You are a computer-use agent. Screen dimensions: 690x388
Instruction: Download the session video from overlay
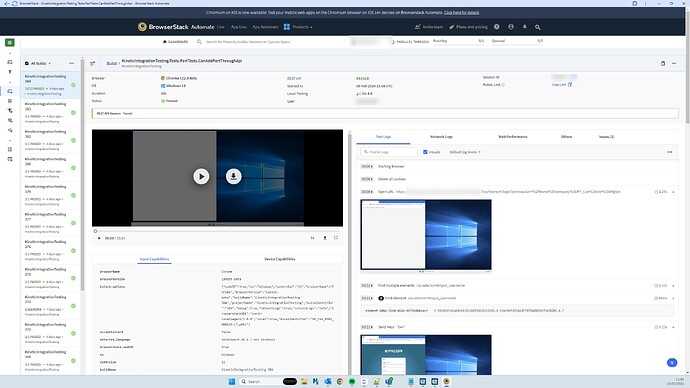(x=234, y=176)
